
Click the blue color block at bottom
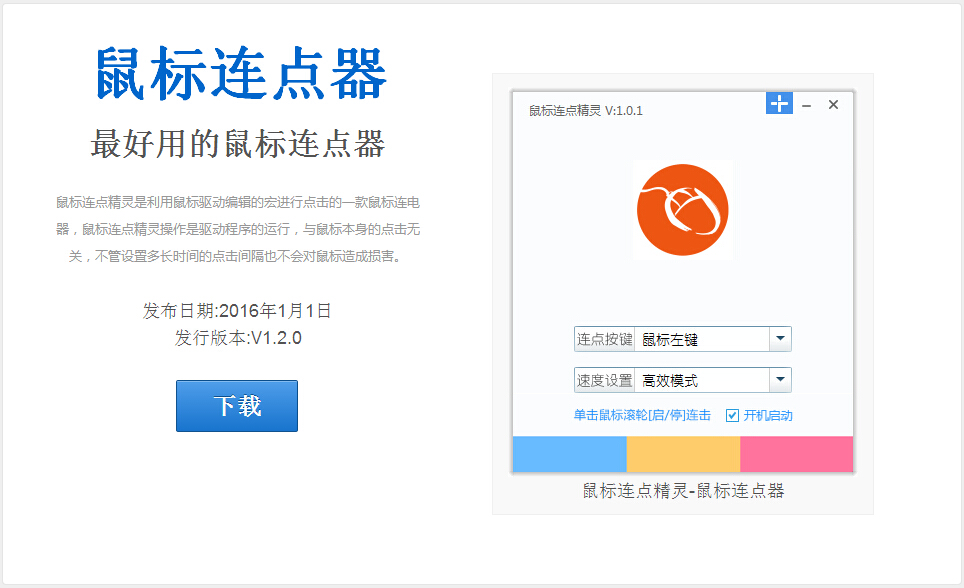click(569, 454)
